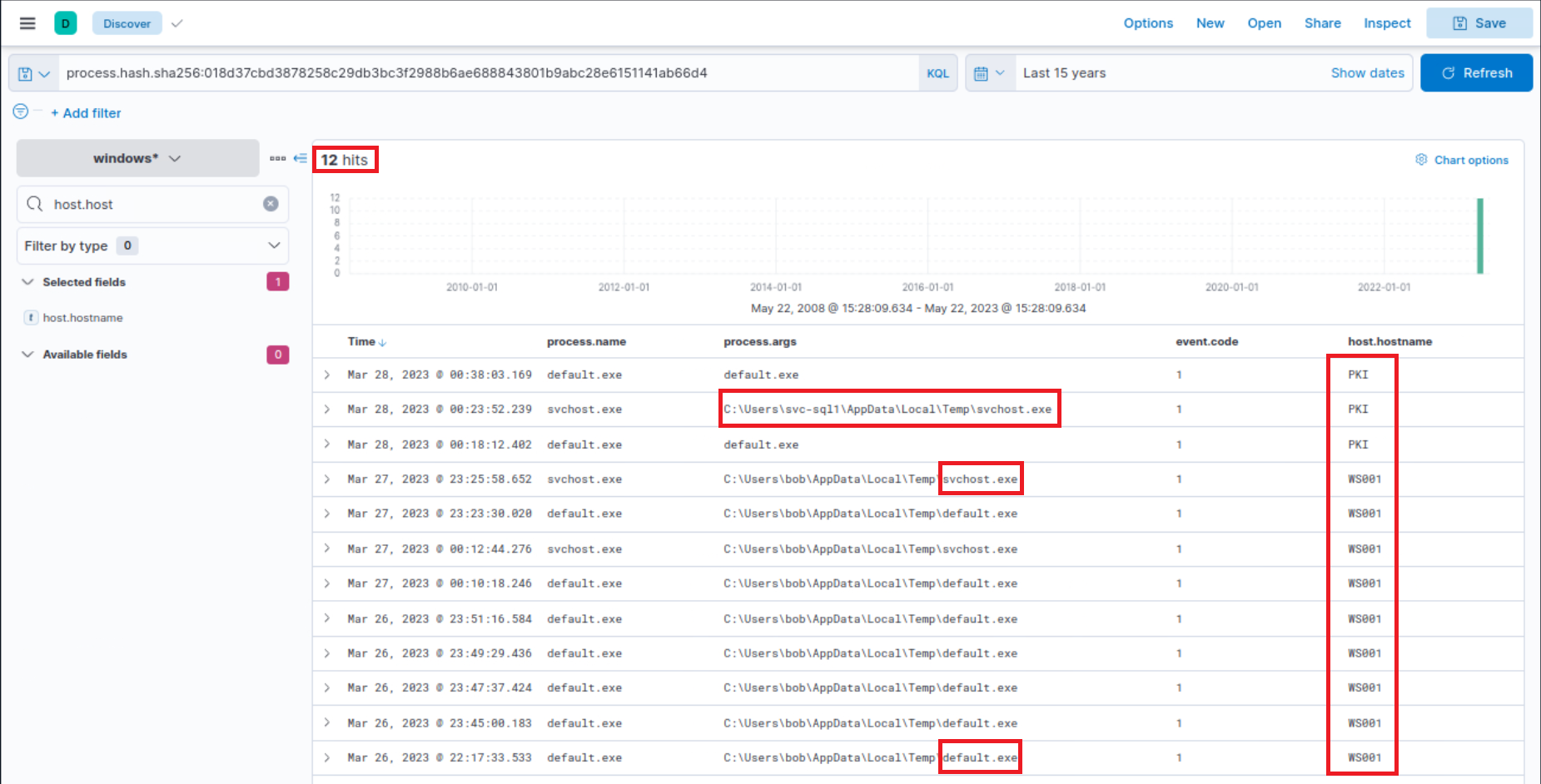
Task: Click Show dates to toggle date display
Action: point(1367,72)
